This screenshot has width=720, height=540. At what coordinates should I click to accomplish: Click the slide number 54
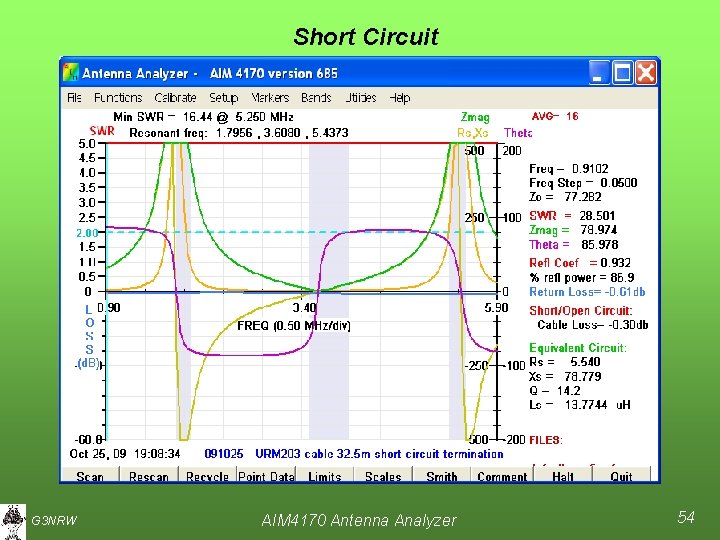tap(686, 517)
